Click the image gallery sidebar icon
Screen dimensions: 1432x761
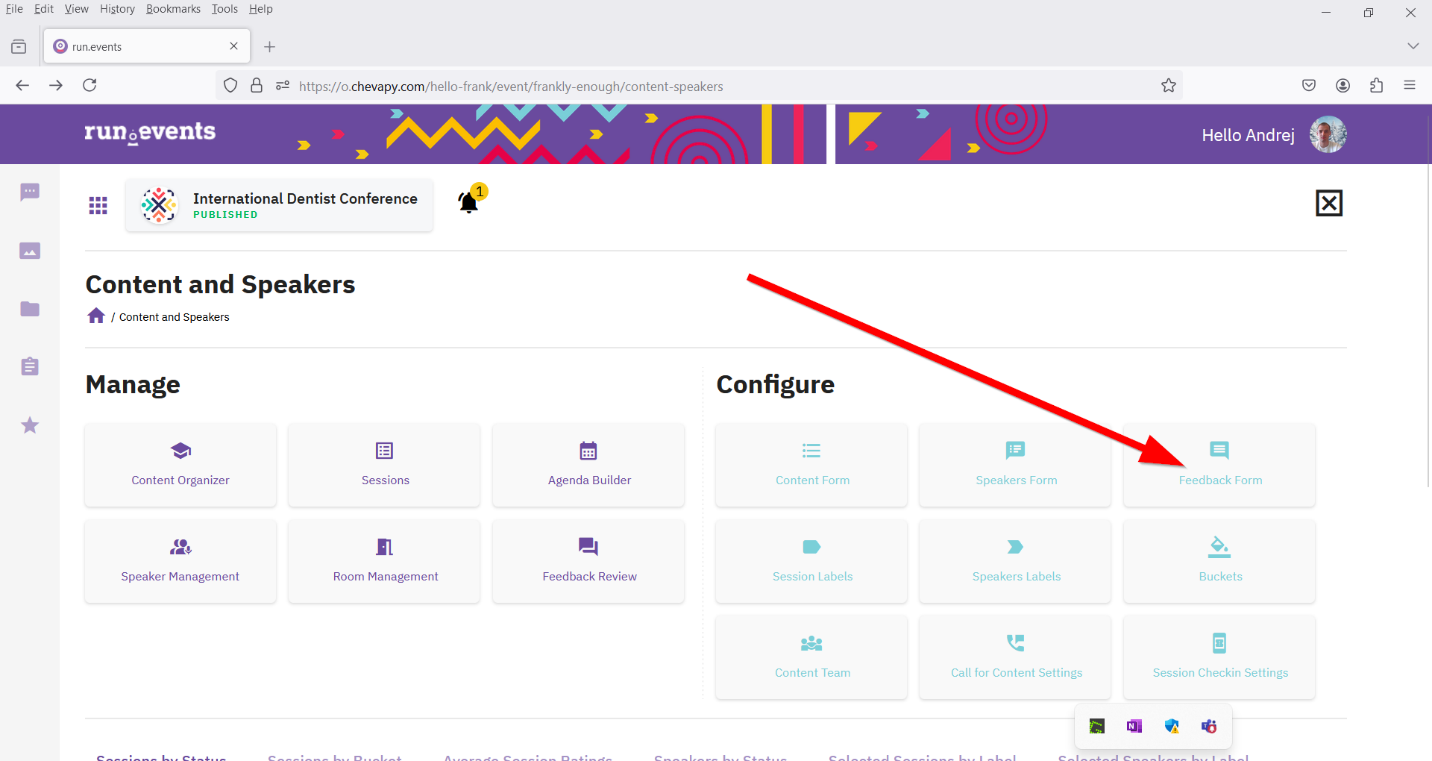click(30, 251)
